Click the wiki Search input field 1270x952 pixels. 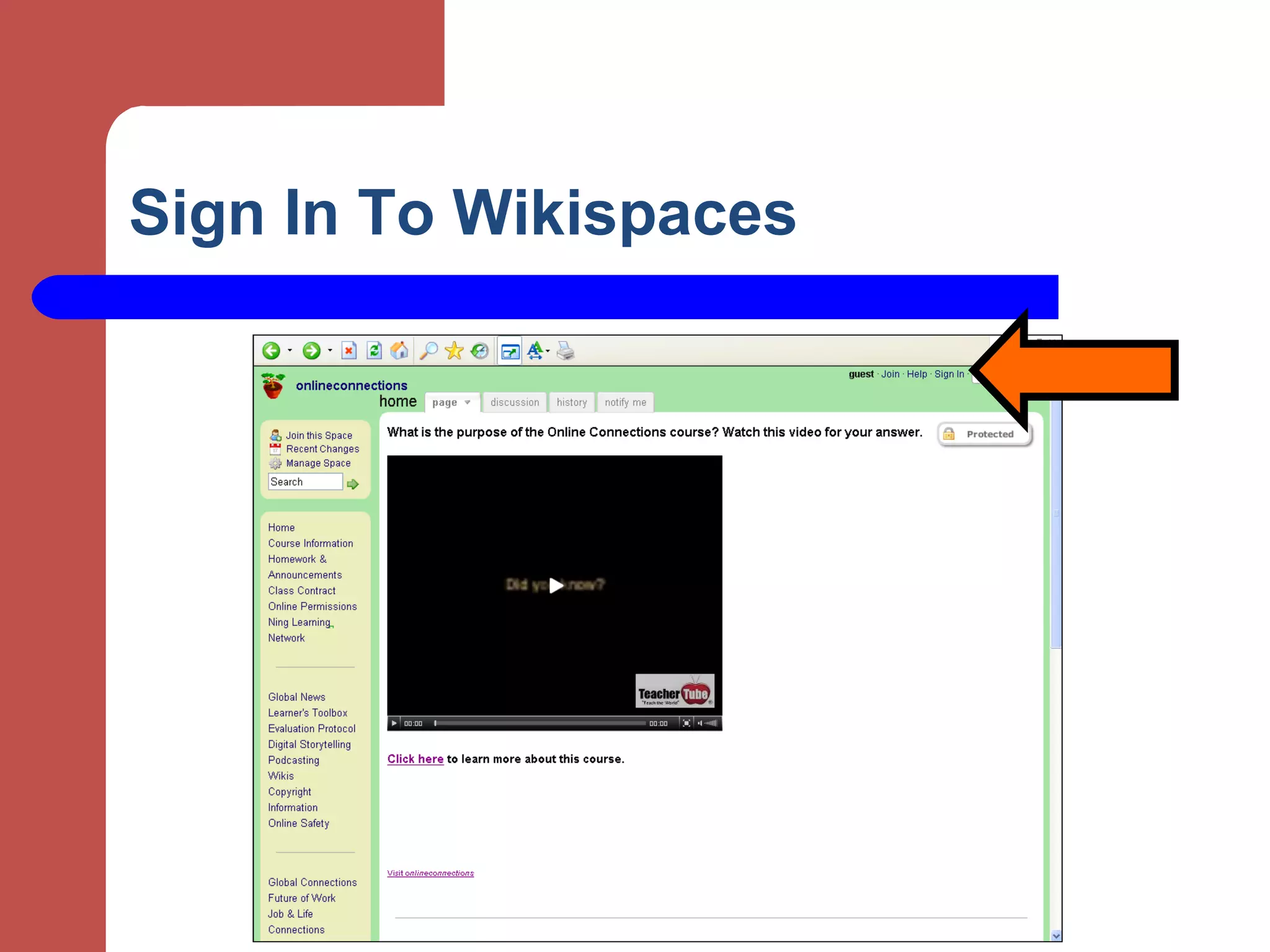305,482
